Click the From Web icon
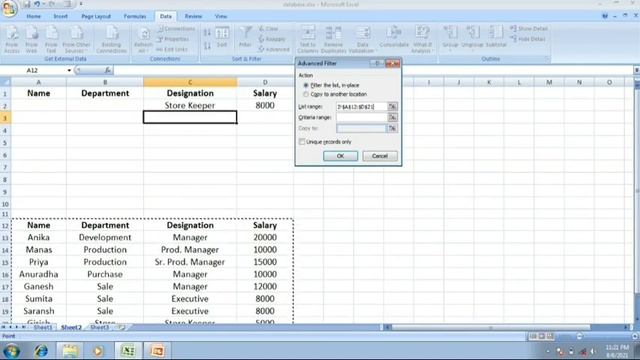The height and width of the screenshot is (360, 640). (x=31, y=39)
